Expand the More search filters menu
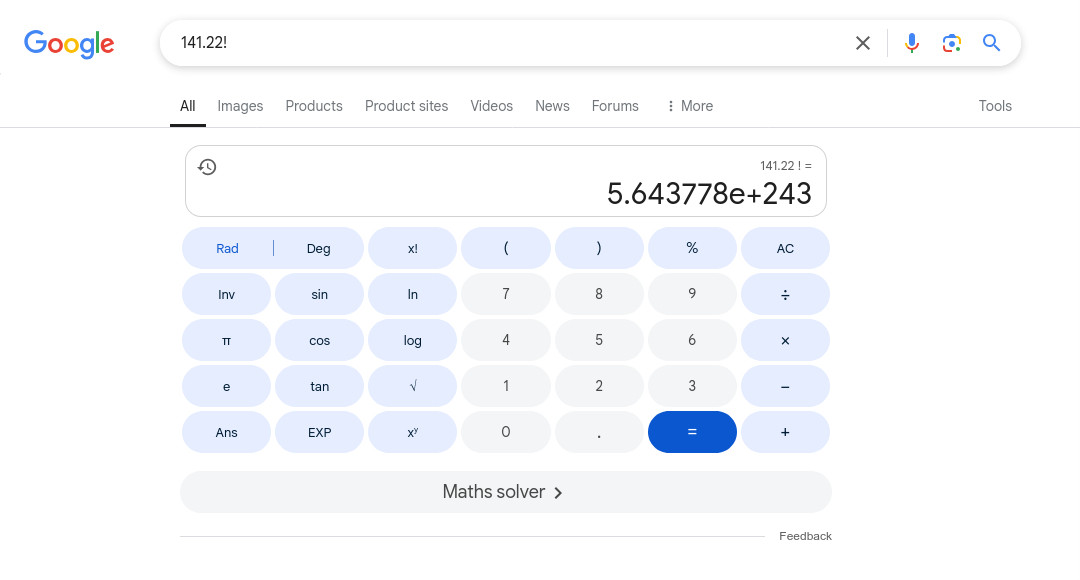 689,106
